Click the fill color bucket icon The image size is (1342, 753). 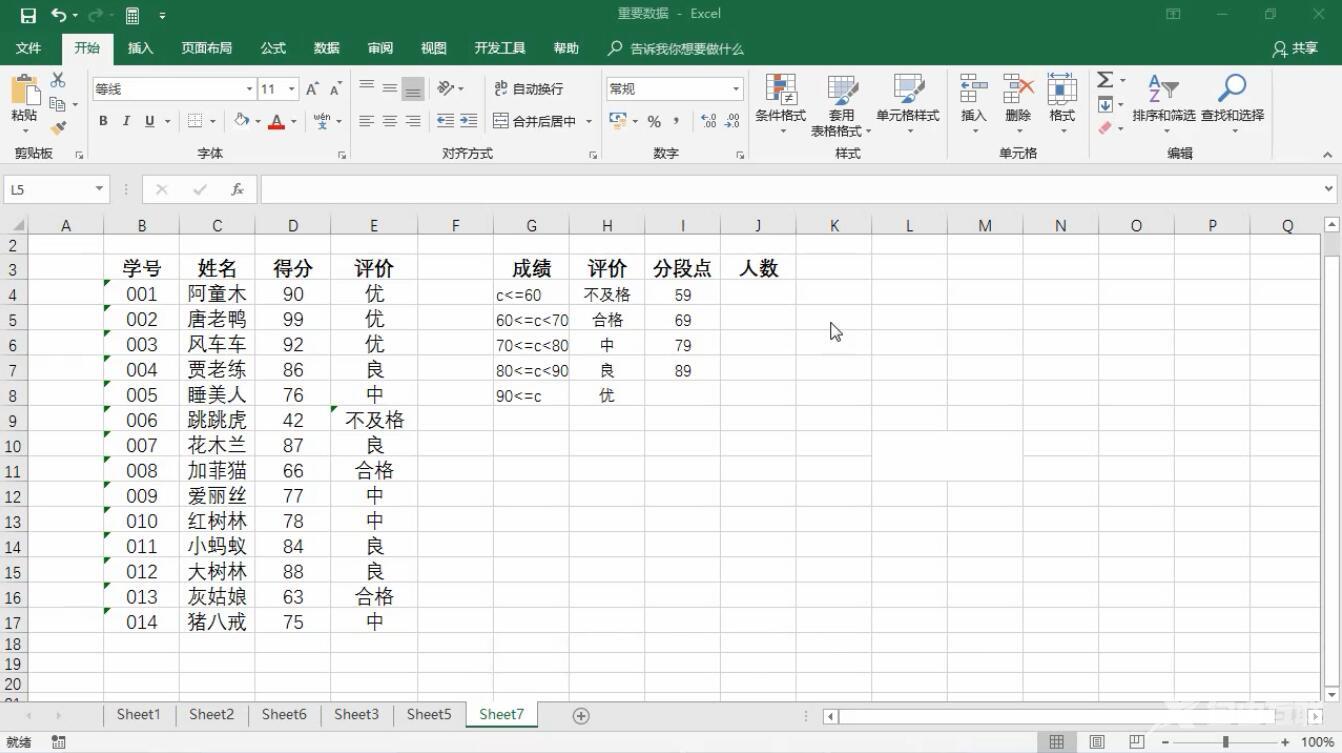[241, 121]
